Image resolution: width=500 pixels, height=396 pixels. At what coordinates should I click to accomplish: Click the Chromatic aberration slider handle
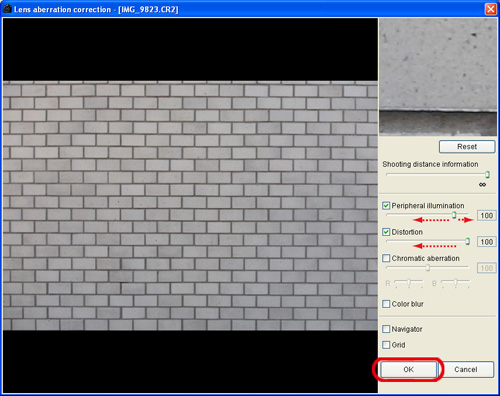pyautogui.click(x=428, y=268)
